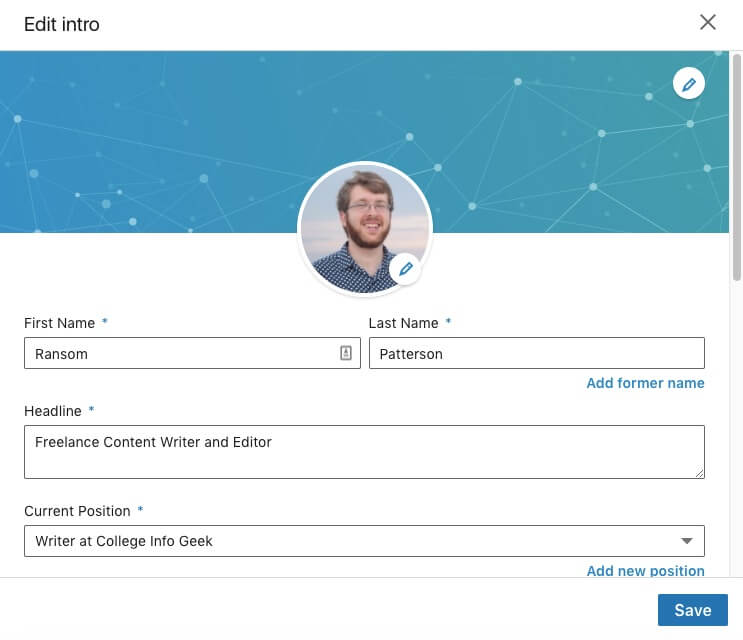The image size is (743, 640).
Task: Click the resize grip of the Headline textarea
Action: 699,473
